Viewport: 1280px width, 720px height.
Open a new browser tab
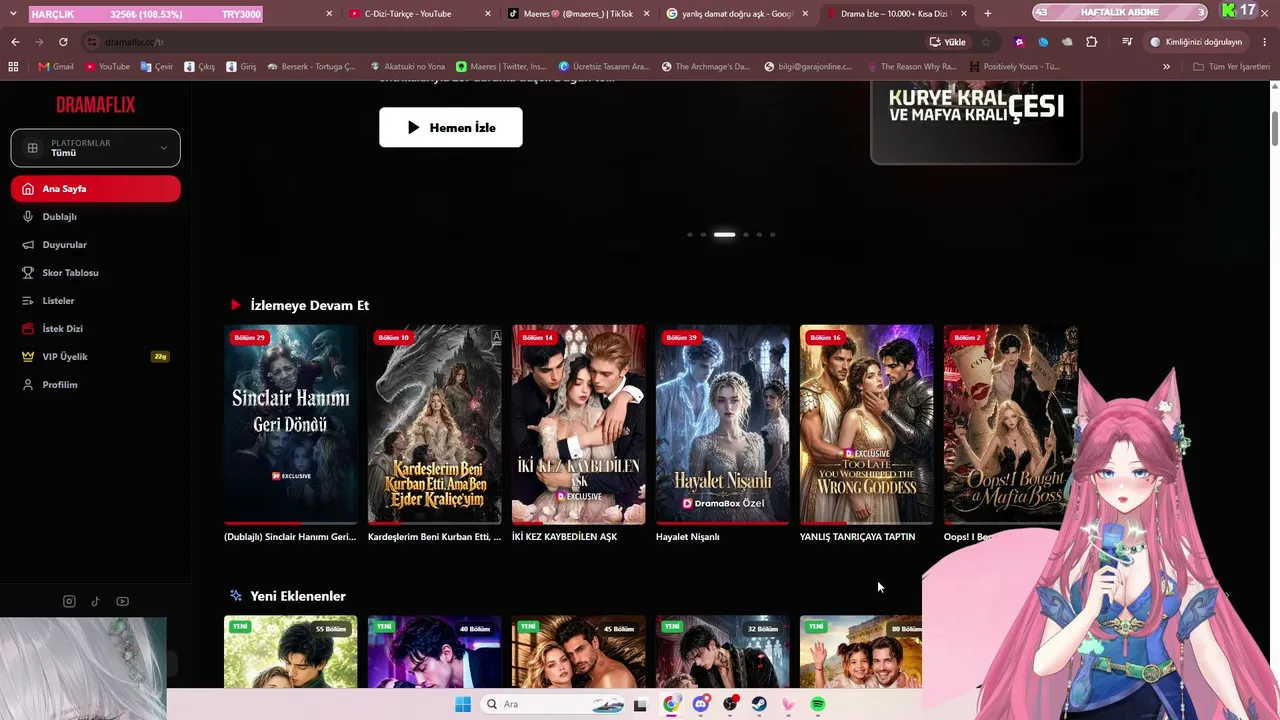pos(988,14)
